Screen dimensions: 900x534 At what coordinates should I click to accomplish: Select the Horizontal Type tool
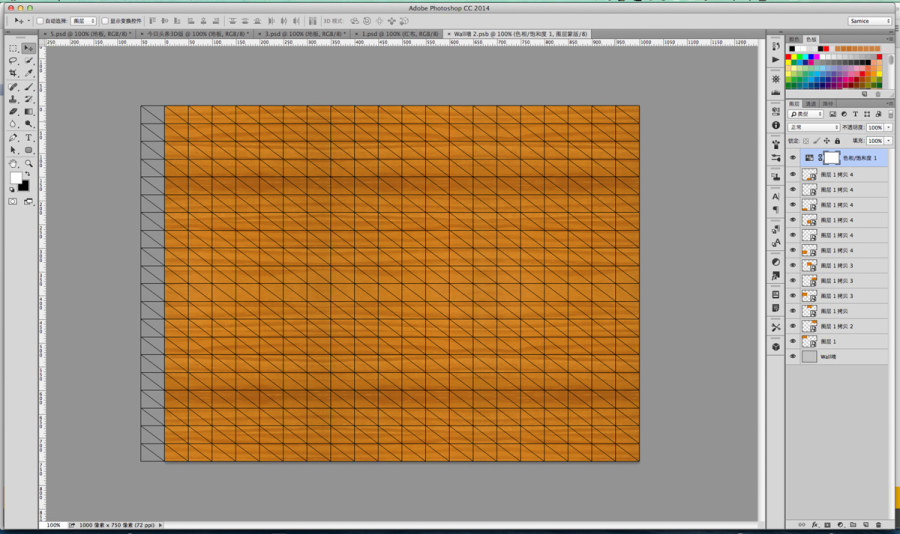(x=28, y=138)
